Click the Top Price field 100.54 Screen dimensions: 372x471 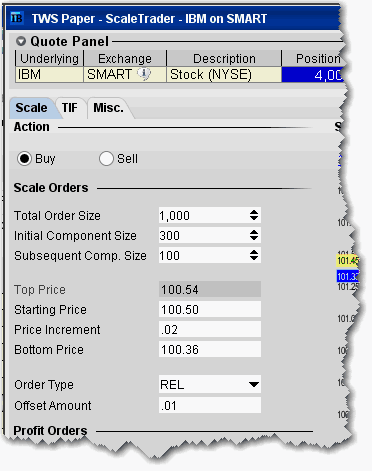point(210,289)
